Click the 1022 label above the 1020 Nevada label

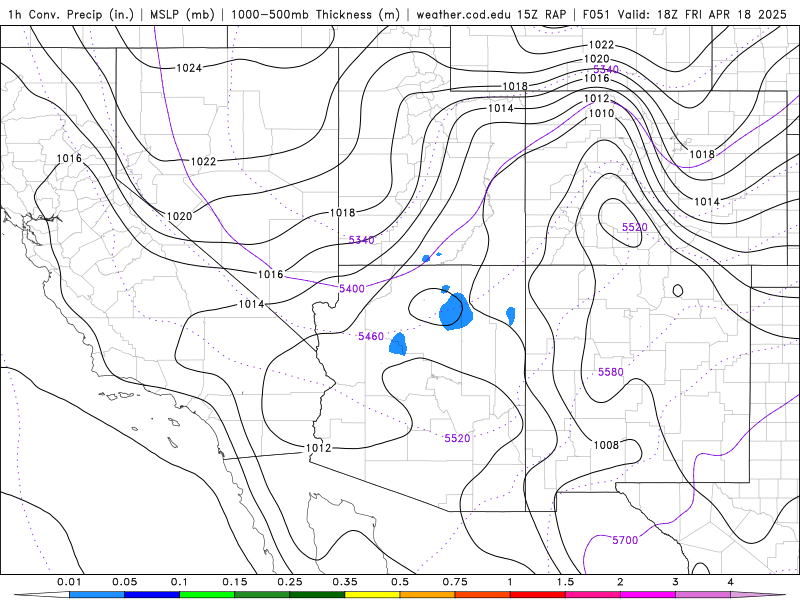[204, 162]
